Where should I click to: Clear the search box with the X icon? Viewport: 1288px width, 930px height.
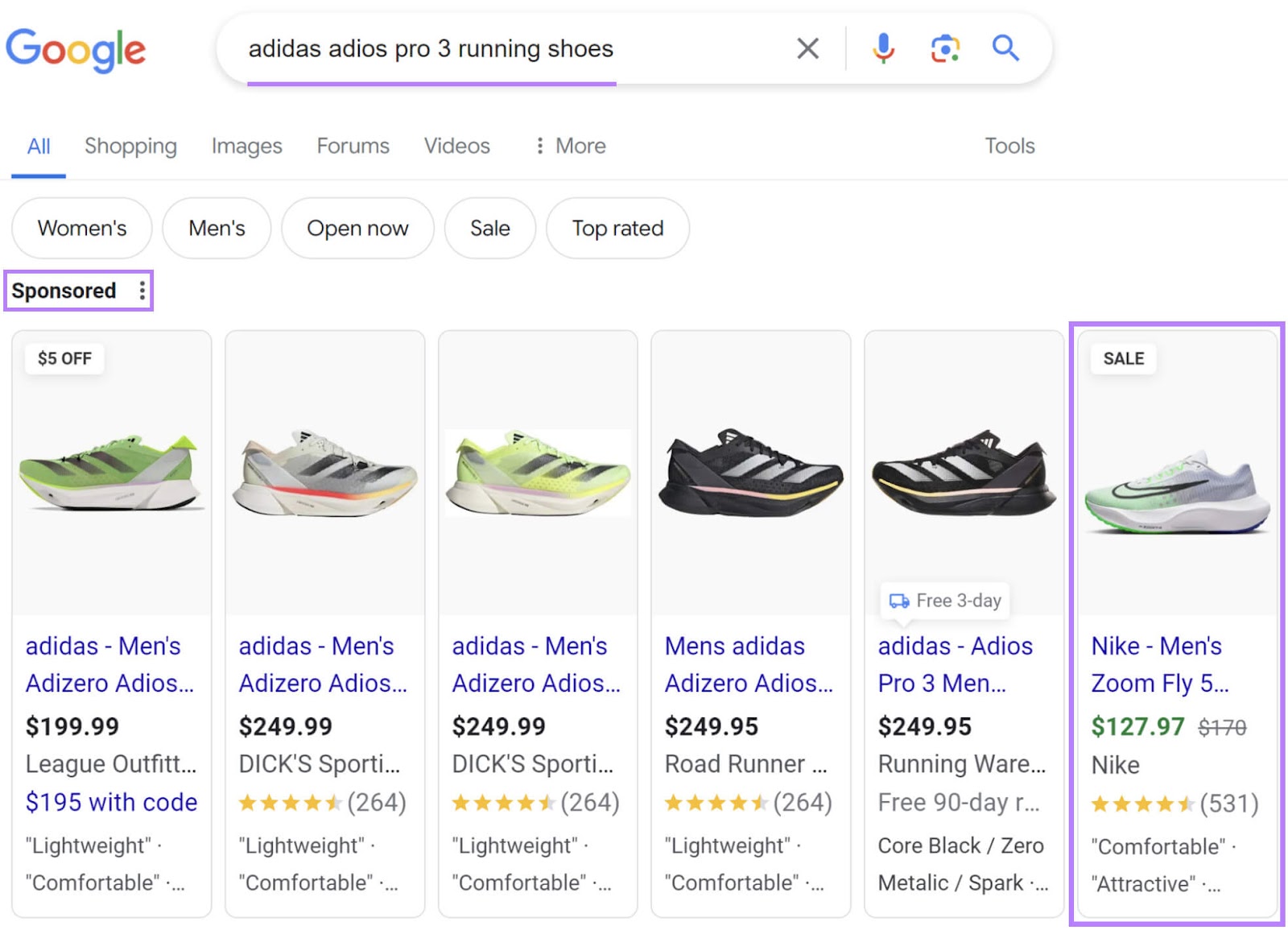point(807,48)
